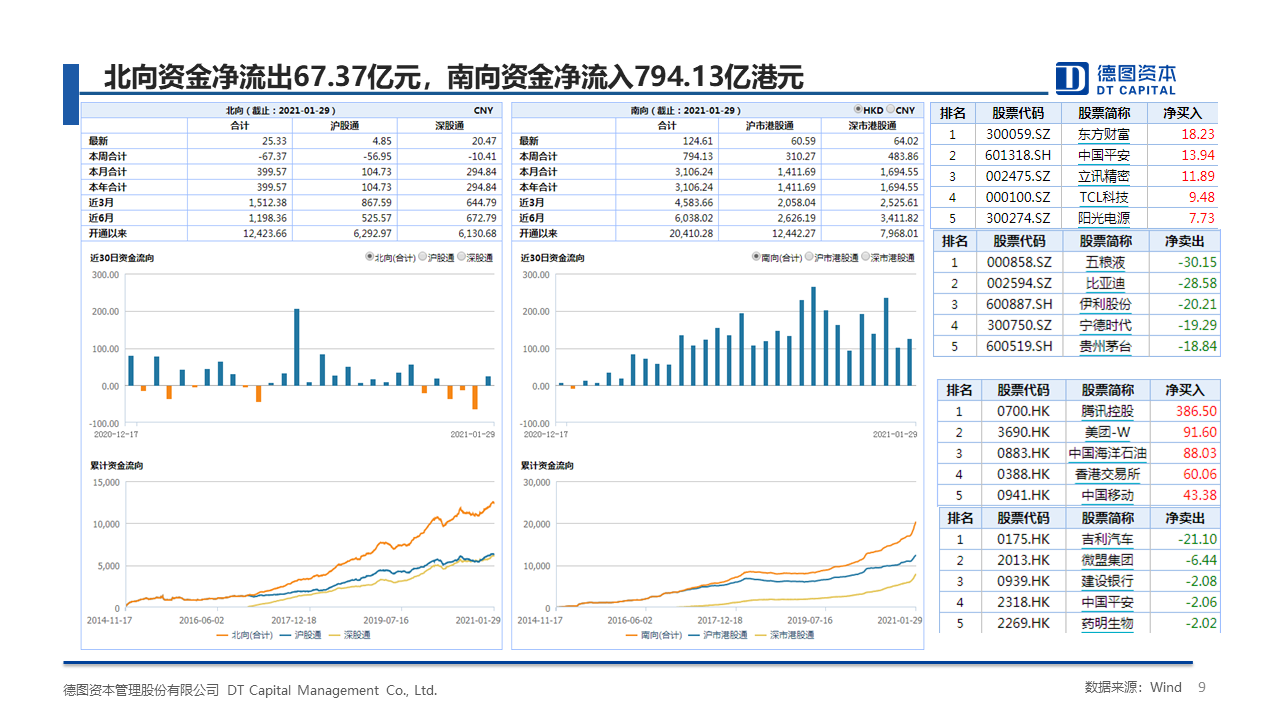Screen dimensions: 1280x720
Task: Click stock name 贵州茅台
Action: point(1105,346)
